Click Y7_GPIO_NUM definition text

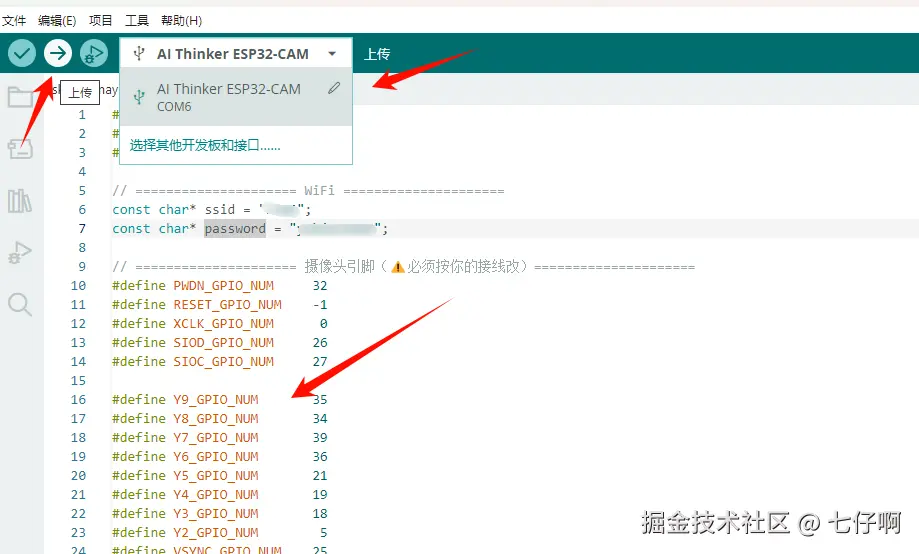click(x=216, y=437)
